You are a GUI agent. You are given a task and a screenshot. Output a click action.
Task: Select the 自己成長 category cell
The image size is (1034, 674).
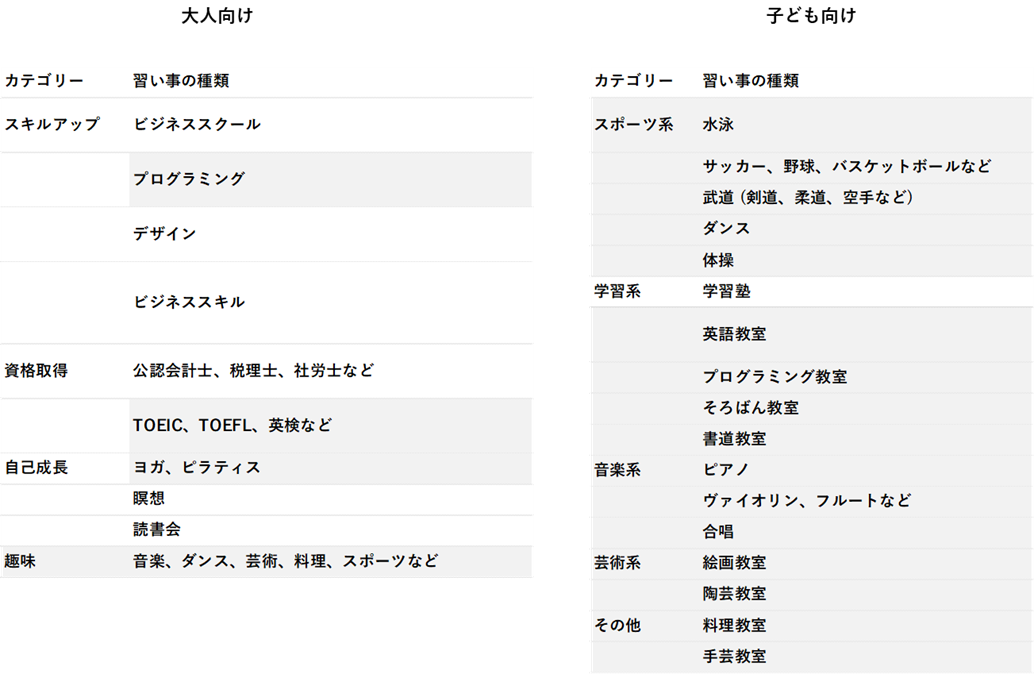(x=37, y=468)
